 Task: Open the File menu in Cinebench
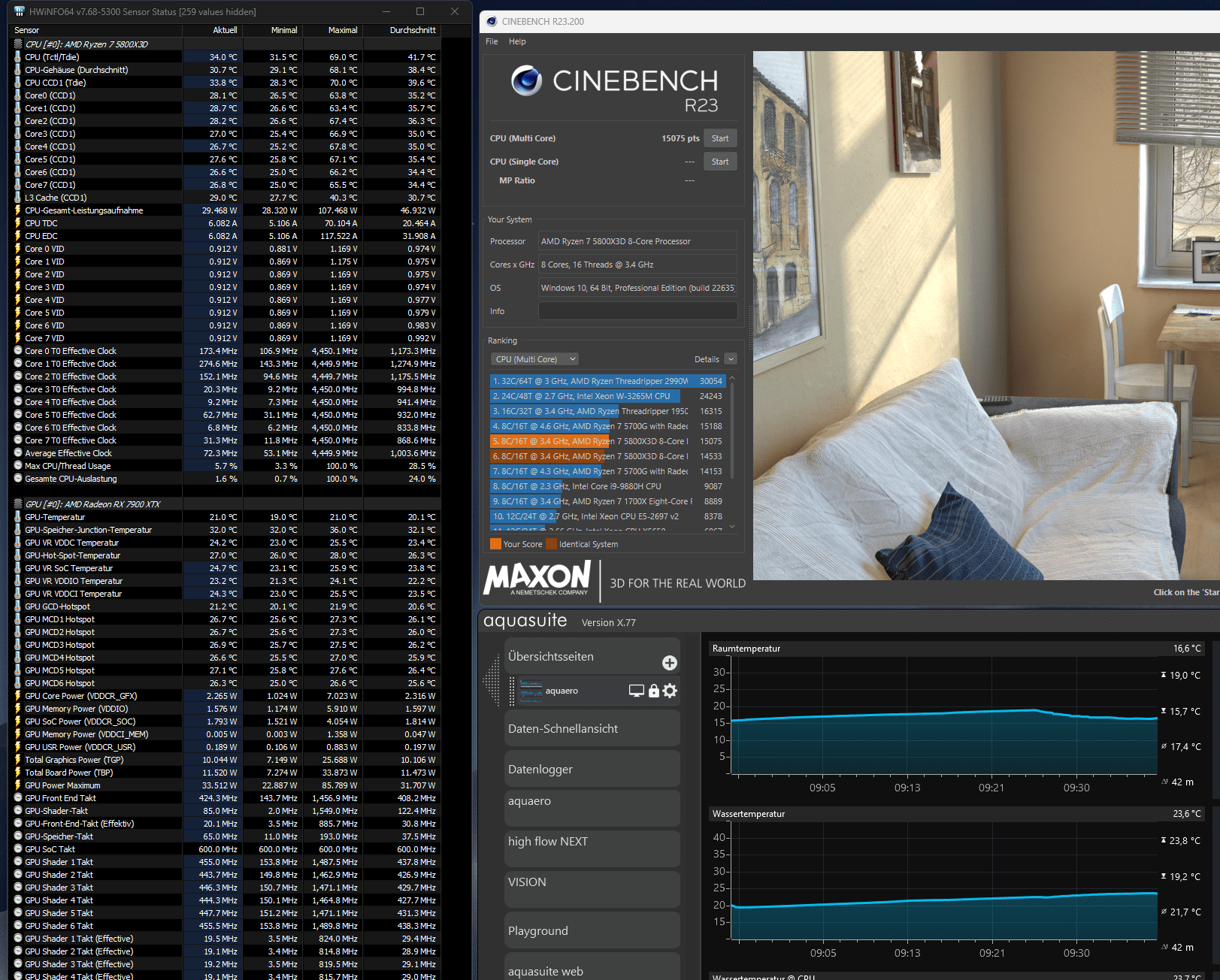click(492, 41)
